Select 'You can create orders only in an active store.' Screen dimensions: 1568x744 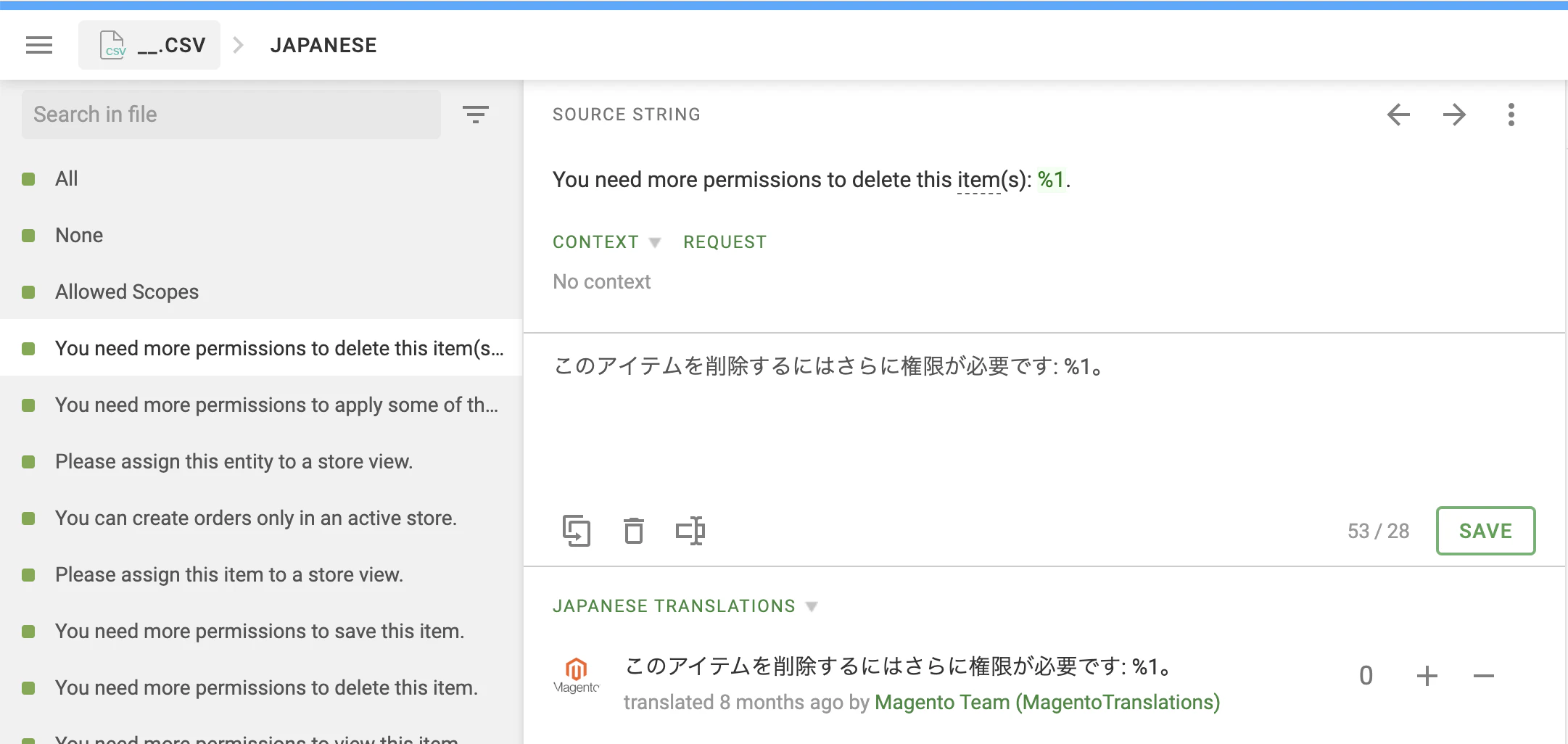[261, 518]
